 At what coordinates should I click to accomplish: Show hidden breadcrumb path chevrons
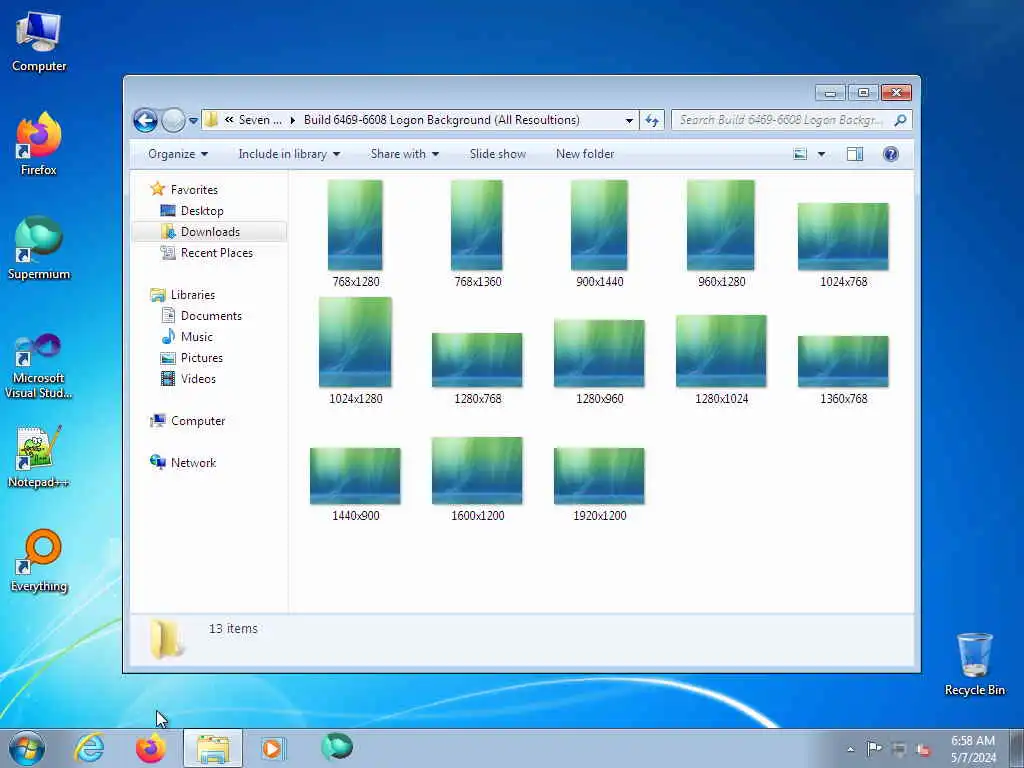229,120
